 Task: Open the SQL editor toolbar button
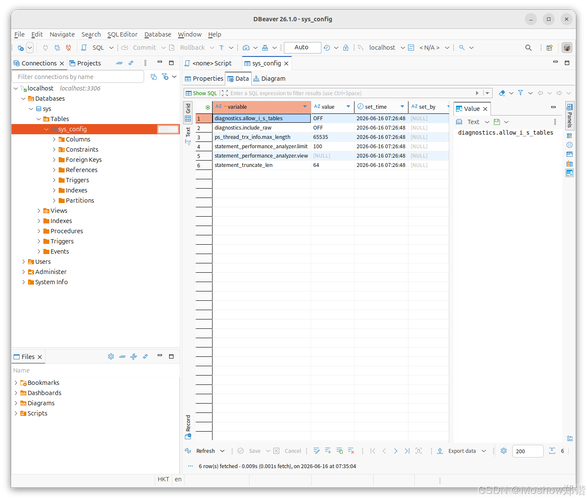pos(94,48)
